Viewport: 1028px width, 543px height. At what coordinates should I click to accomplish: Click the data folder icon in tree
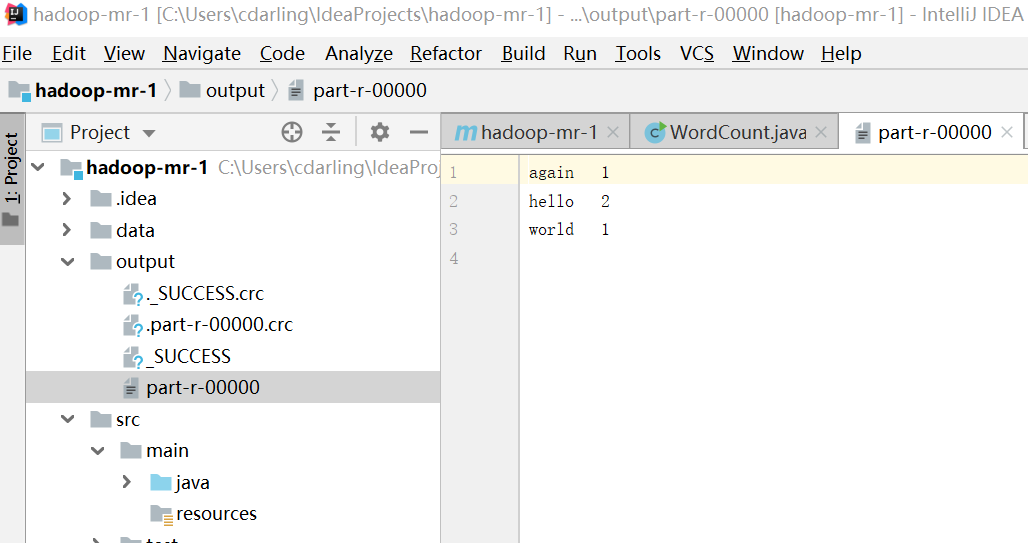100,230
